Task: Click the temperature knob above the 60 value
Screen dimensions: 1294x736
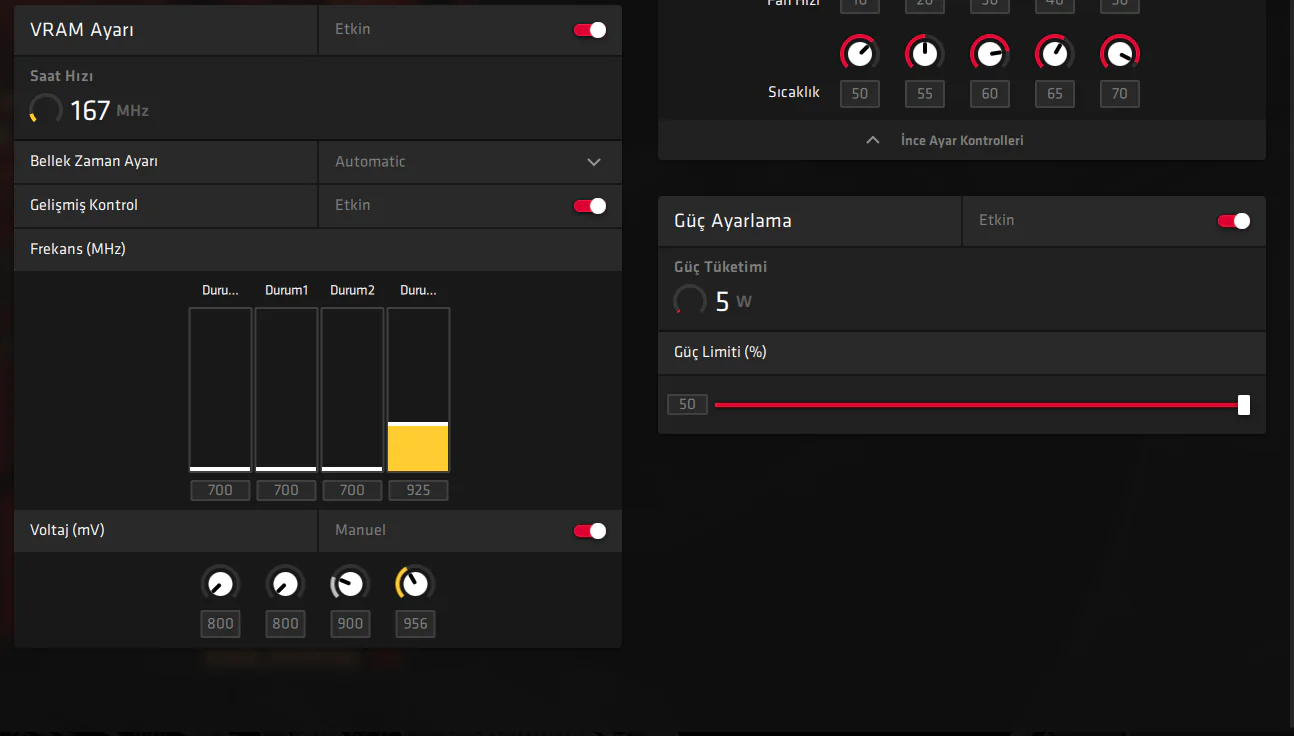Action: (989, 52)
